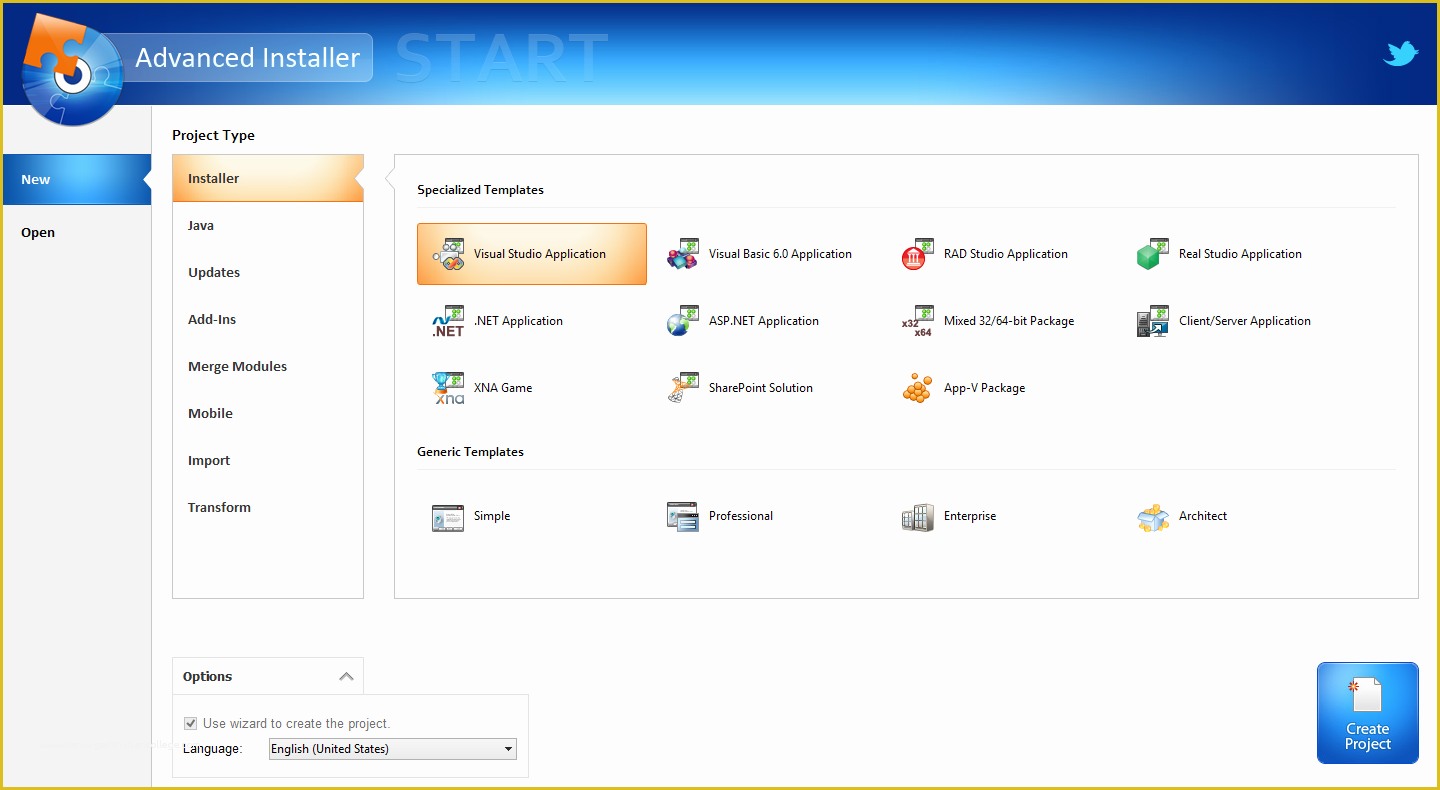Select the ASP.NET Application globe icon
This screenshot has height=790, width=1440.
(x=683, y=321)
